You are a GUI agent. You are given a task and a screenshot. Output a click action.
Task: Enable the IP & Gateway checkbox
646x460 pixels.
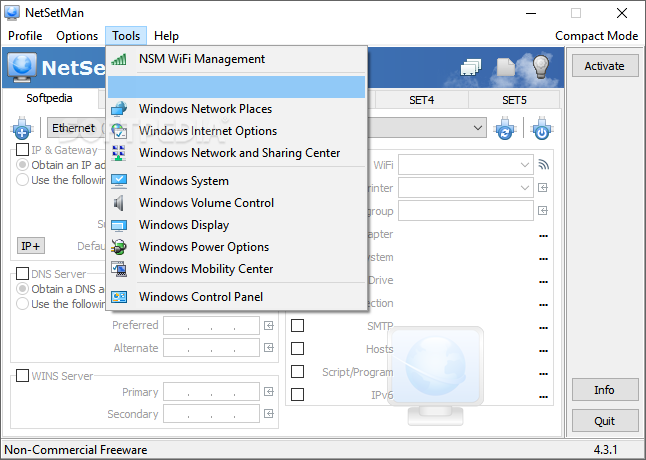click(x=22, y=149)
